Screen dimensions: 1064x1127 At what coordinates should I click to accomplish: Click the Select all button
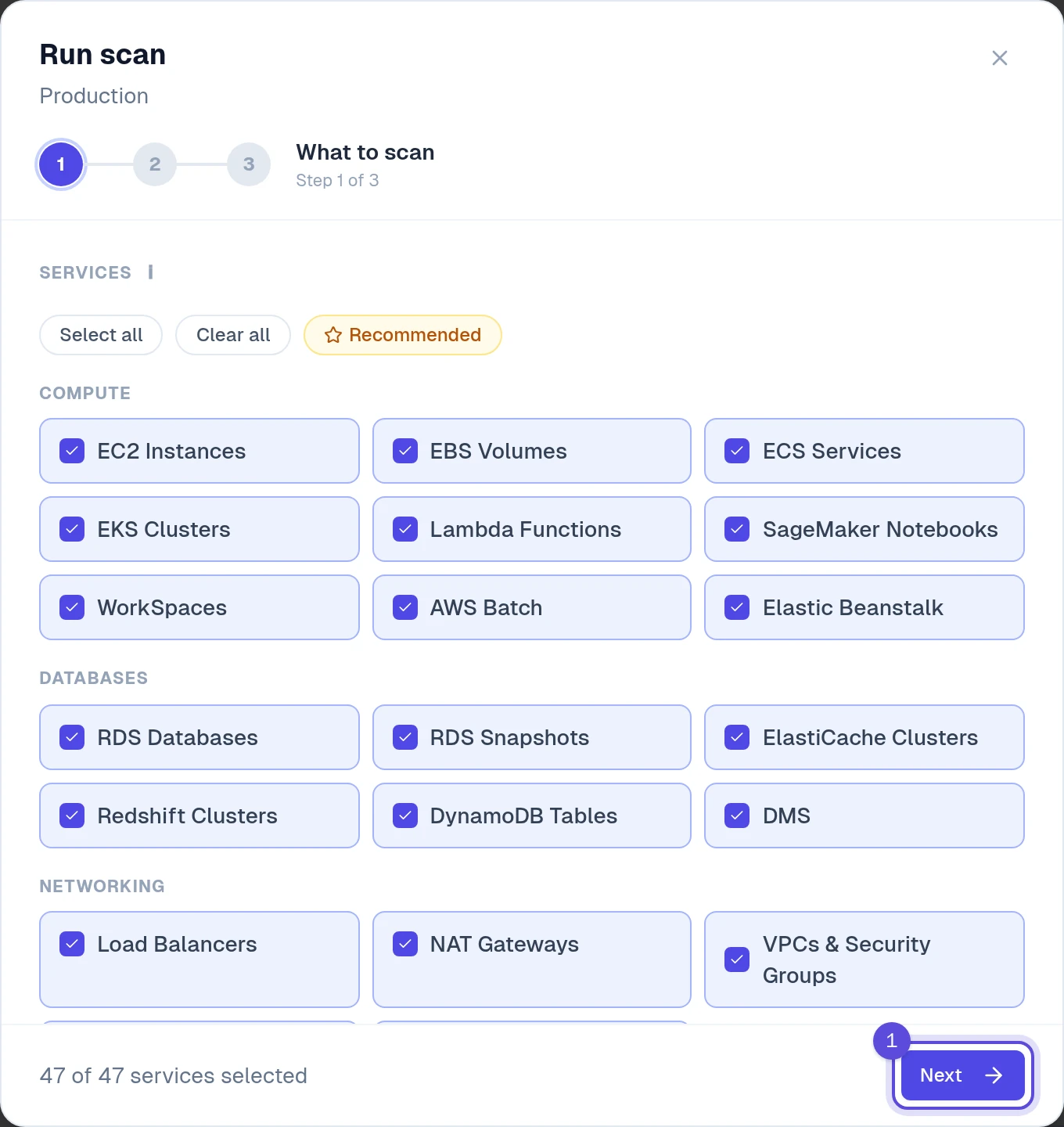(x=101, y=335)
